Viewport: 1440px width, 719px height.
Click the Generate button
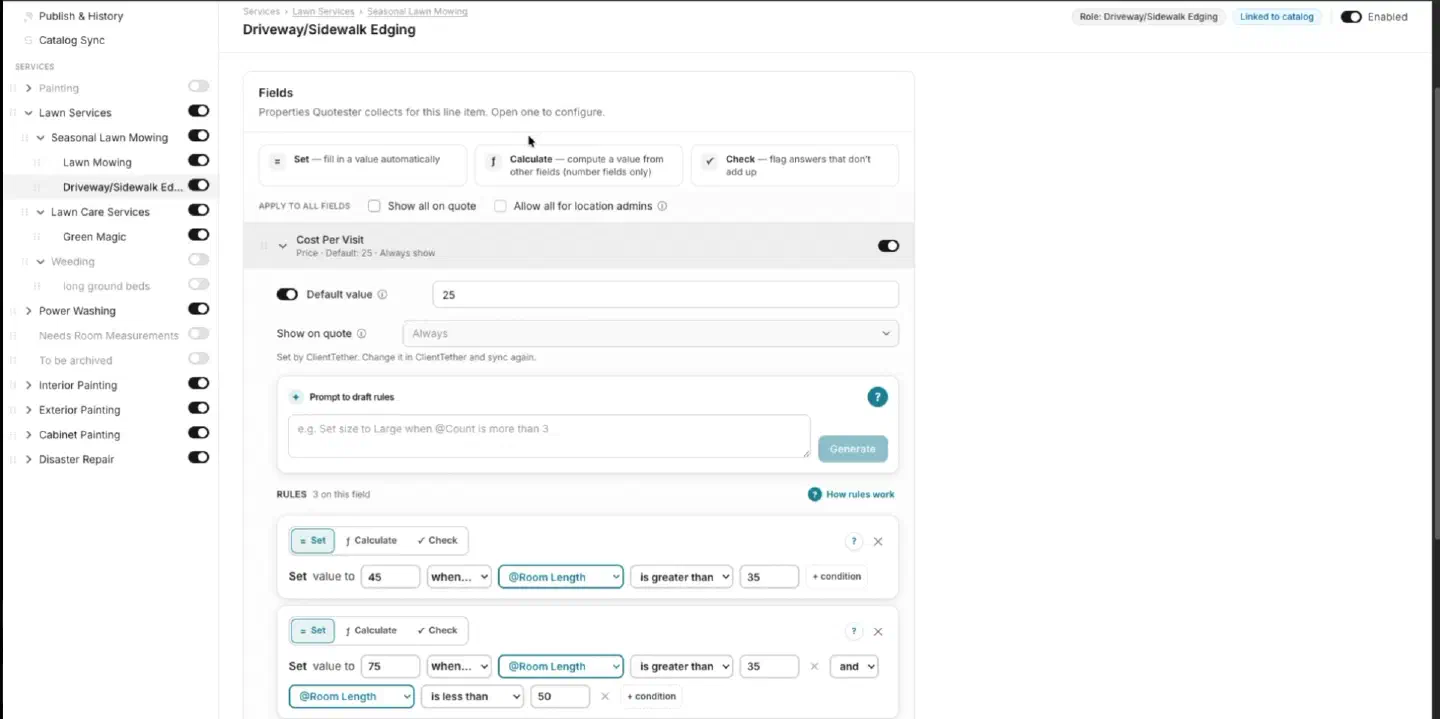coord(852,448)
